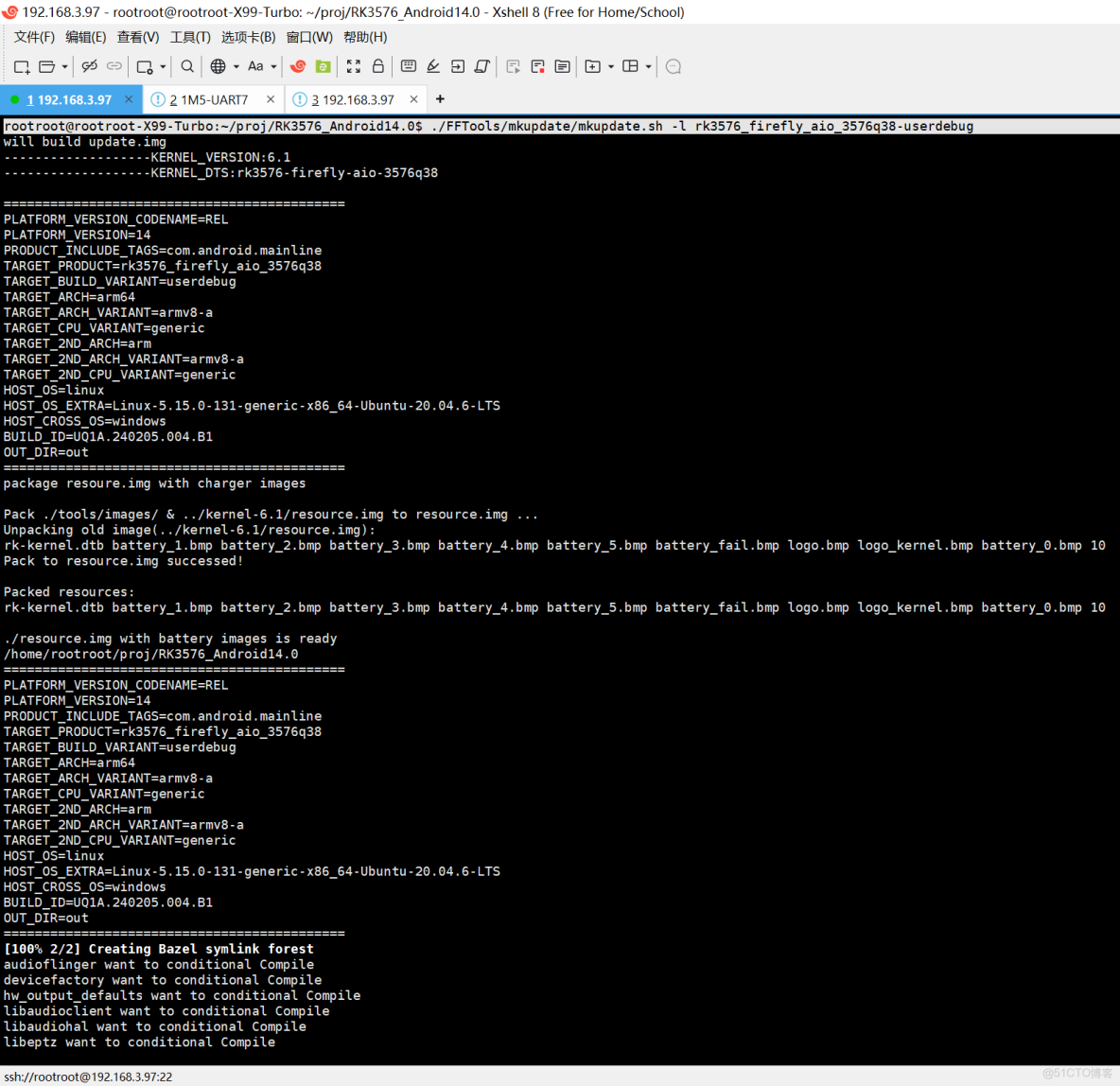The height and width of the screenshot is (1086, 1120).
Task: Expand the new tab group dropdown
Action: tap(611, 66)
